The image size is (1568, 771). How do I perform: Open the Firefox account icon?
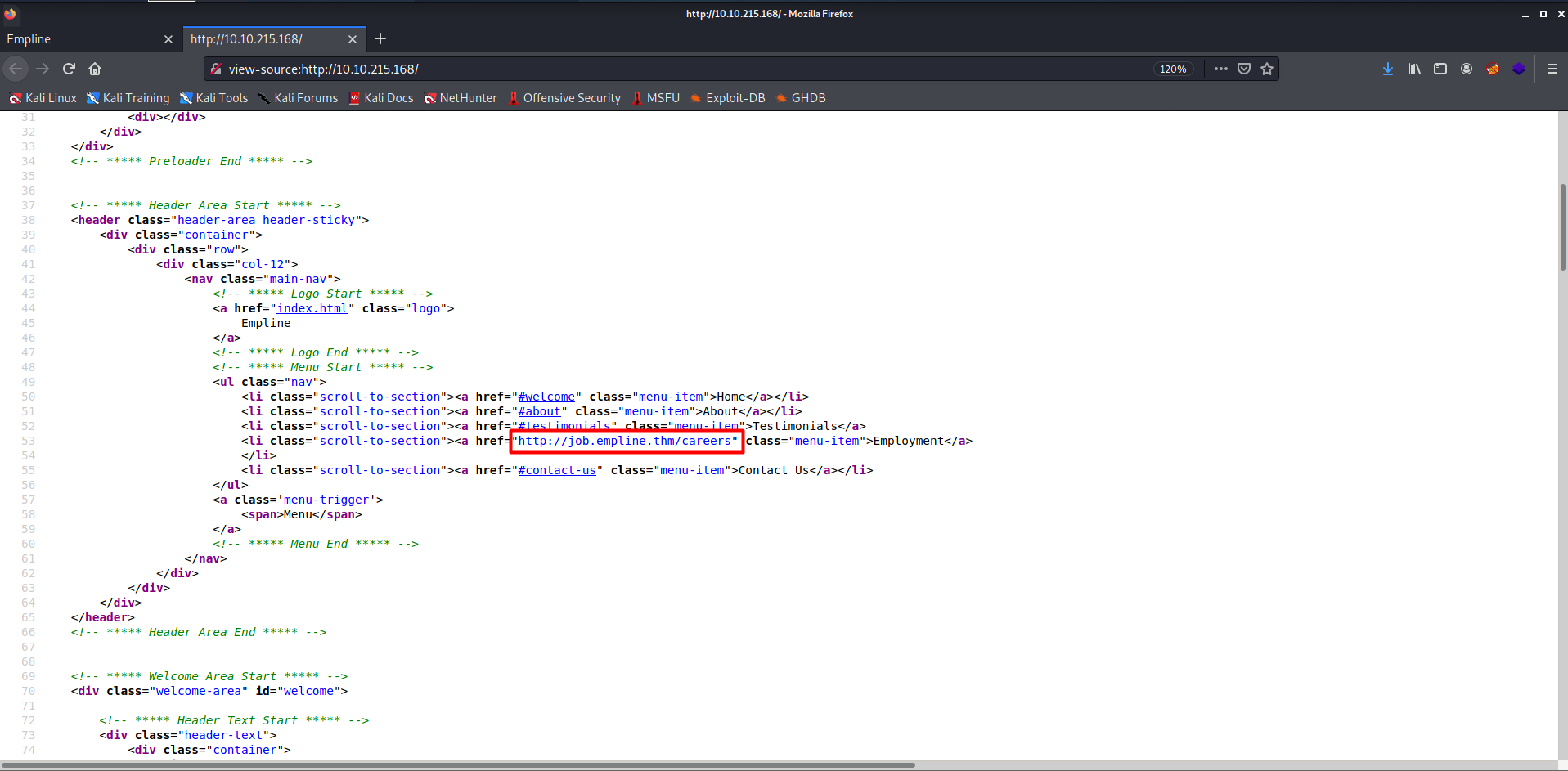pos(1467,69)
